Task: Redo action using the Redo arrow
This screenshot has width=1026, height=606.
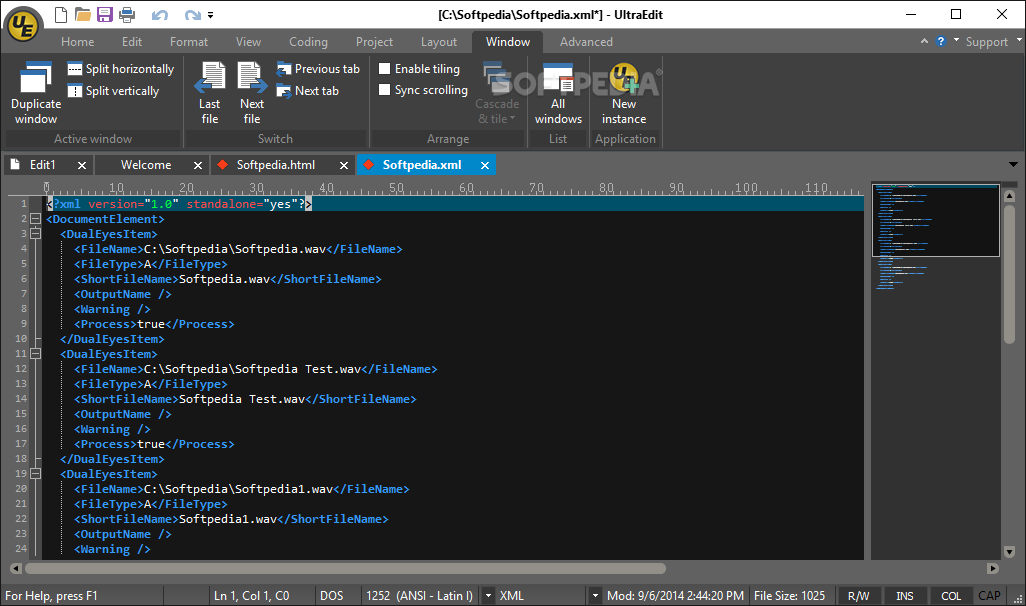Action: point(192,14)
